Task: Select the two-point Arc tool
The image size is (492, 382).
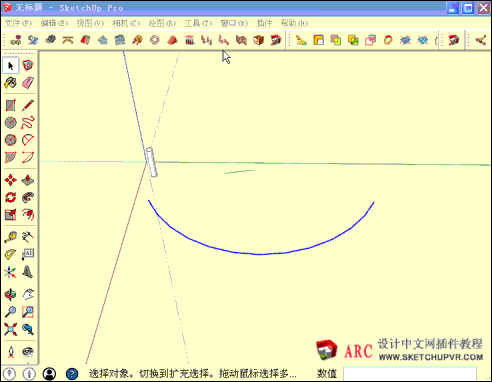Action: (x=28, y=157)
